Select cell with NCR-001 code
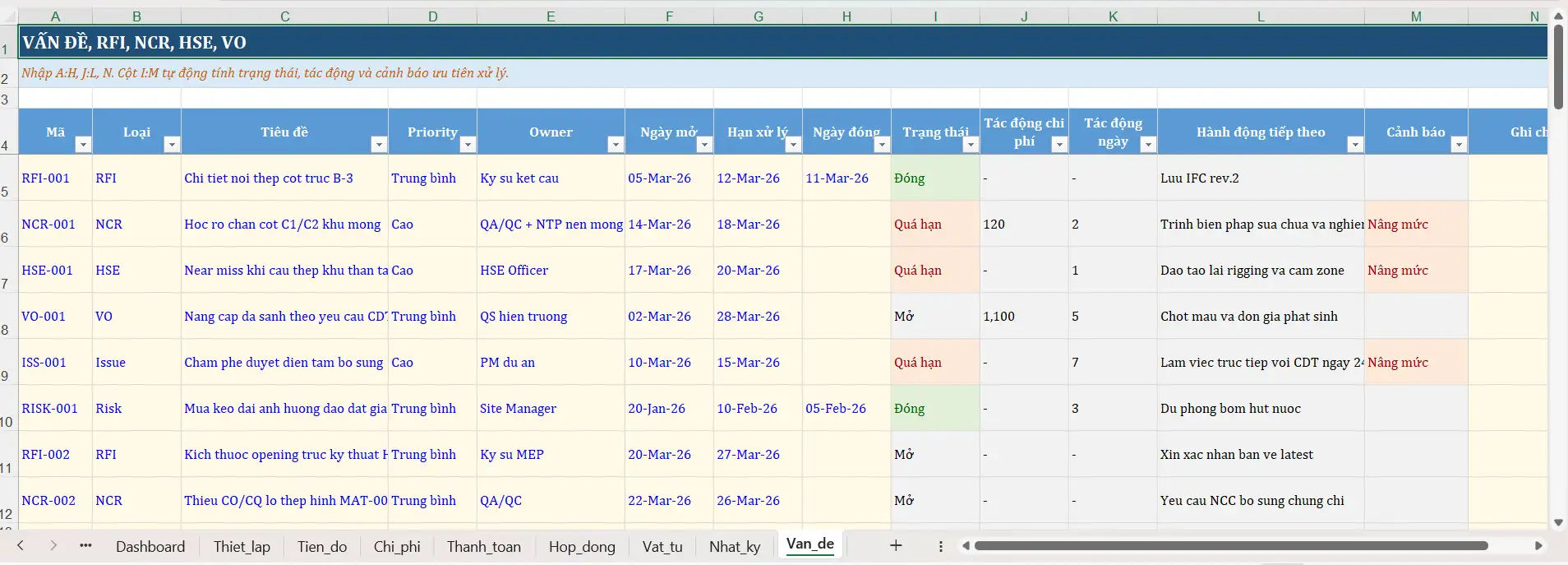This screenshot has height=565, width=1568. 48,225
